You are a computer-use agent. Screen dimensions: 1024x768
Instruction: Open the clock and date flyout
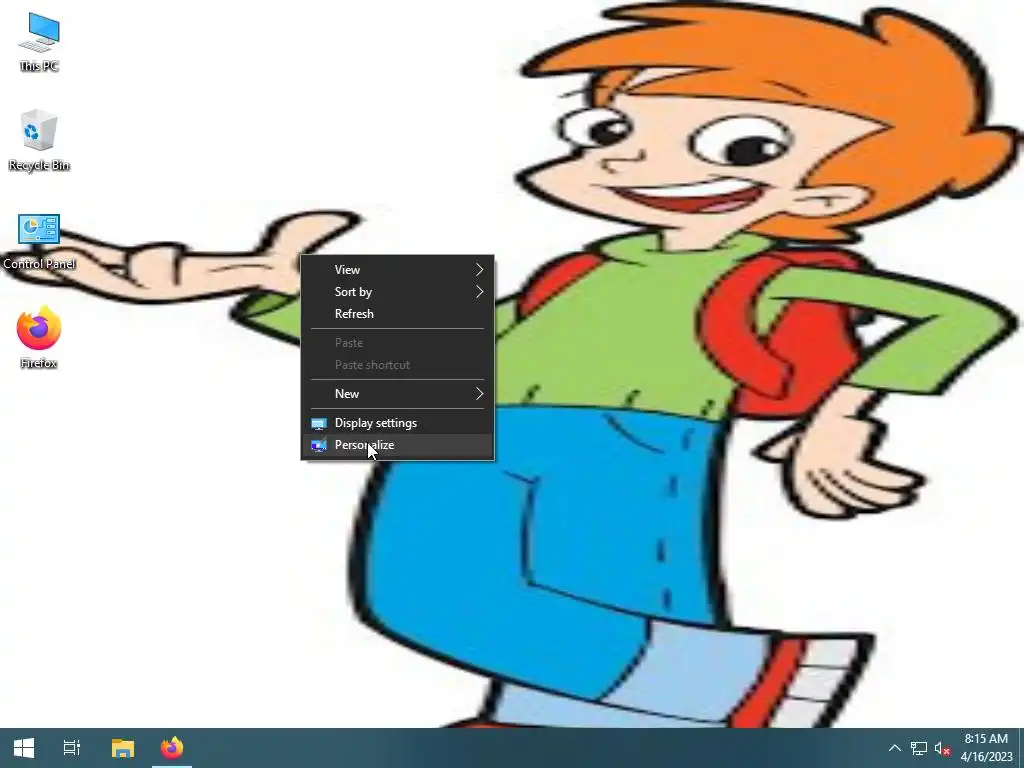point(986,748)
